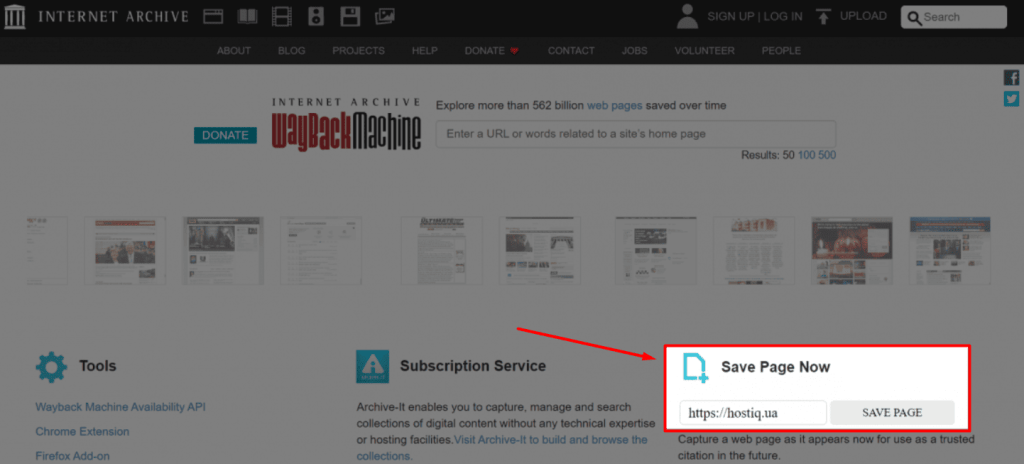Open the second site thumbnail with news photo

tap(125, 251)
